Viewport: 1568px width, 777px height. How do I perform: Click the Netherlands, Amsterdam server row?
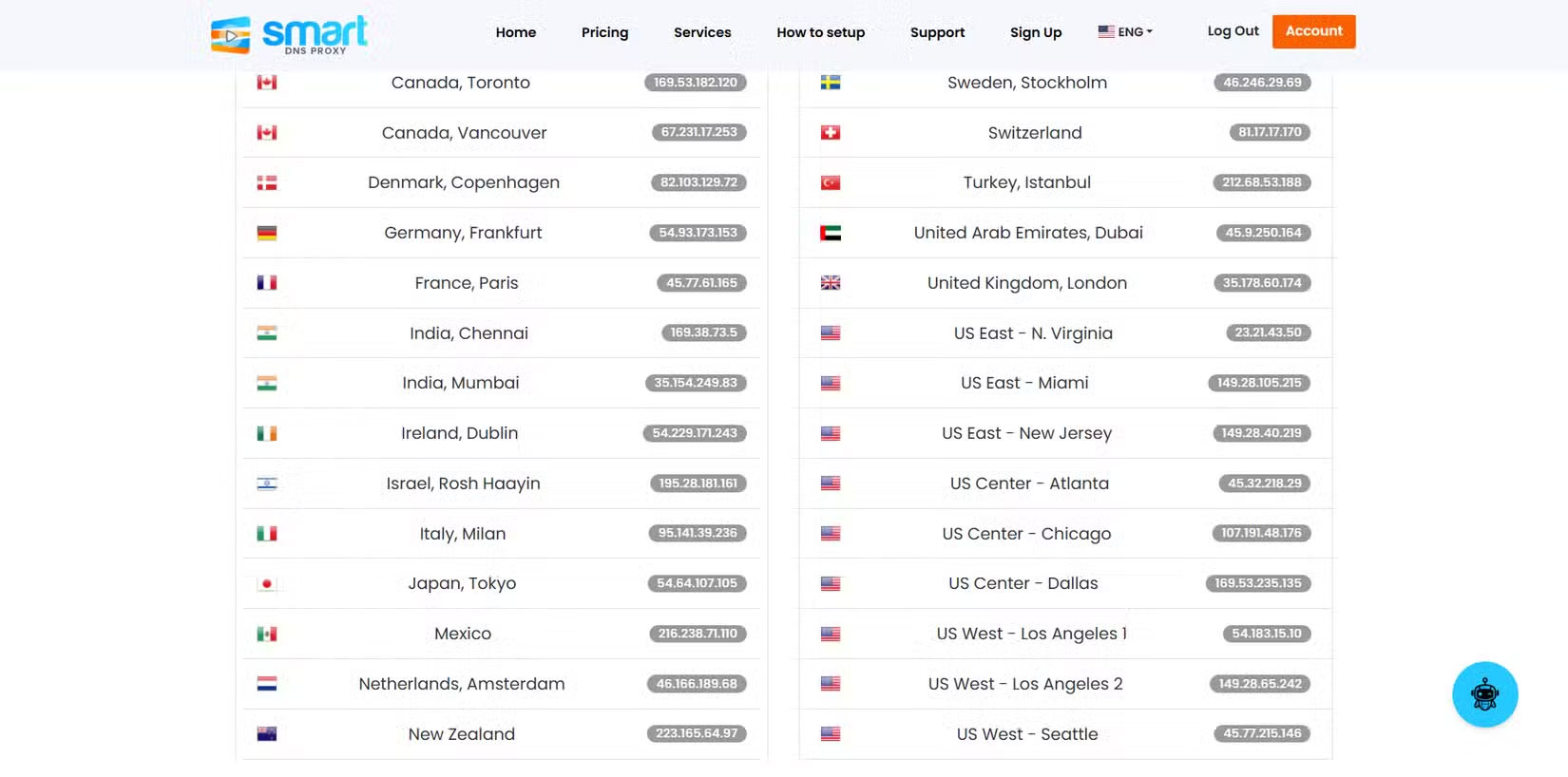[x=462, y=684]
